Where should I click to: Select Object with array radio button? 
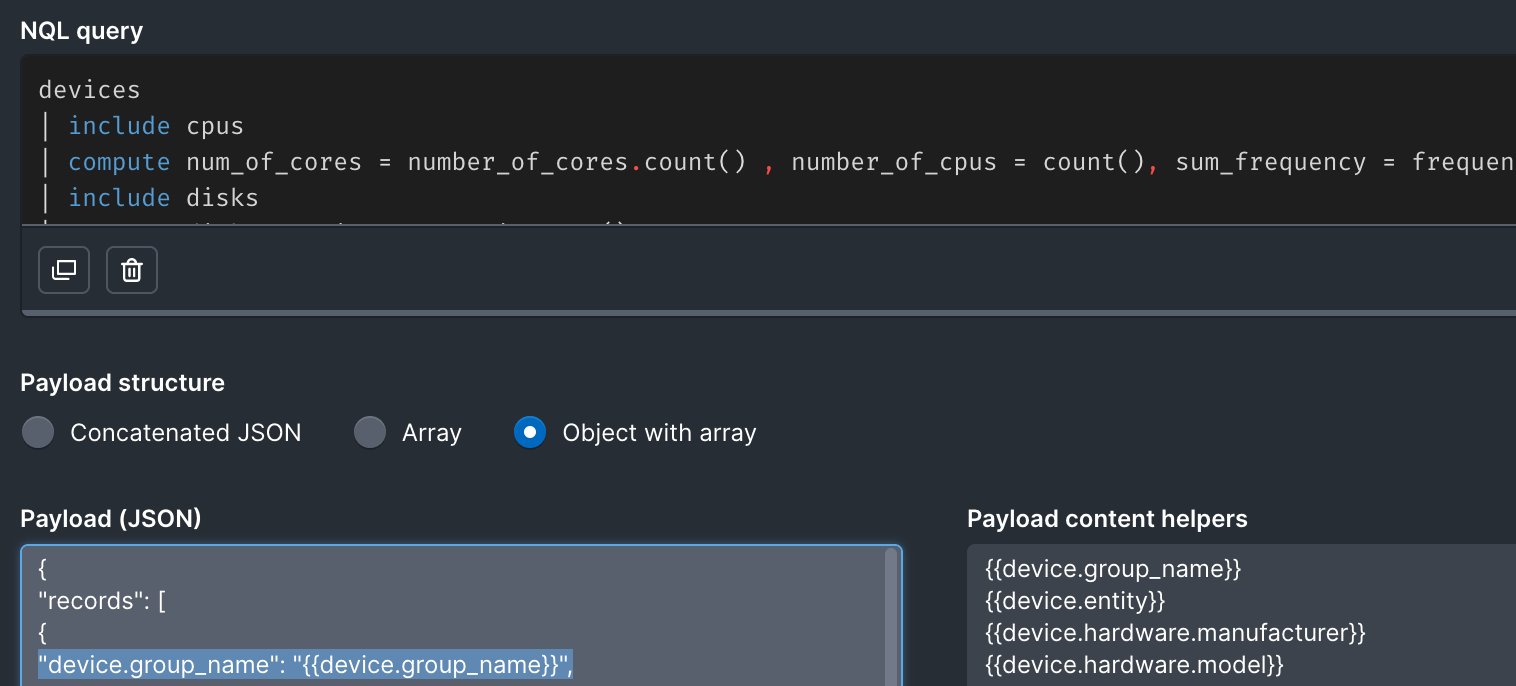coord(530,433)
